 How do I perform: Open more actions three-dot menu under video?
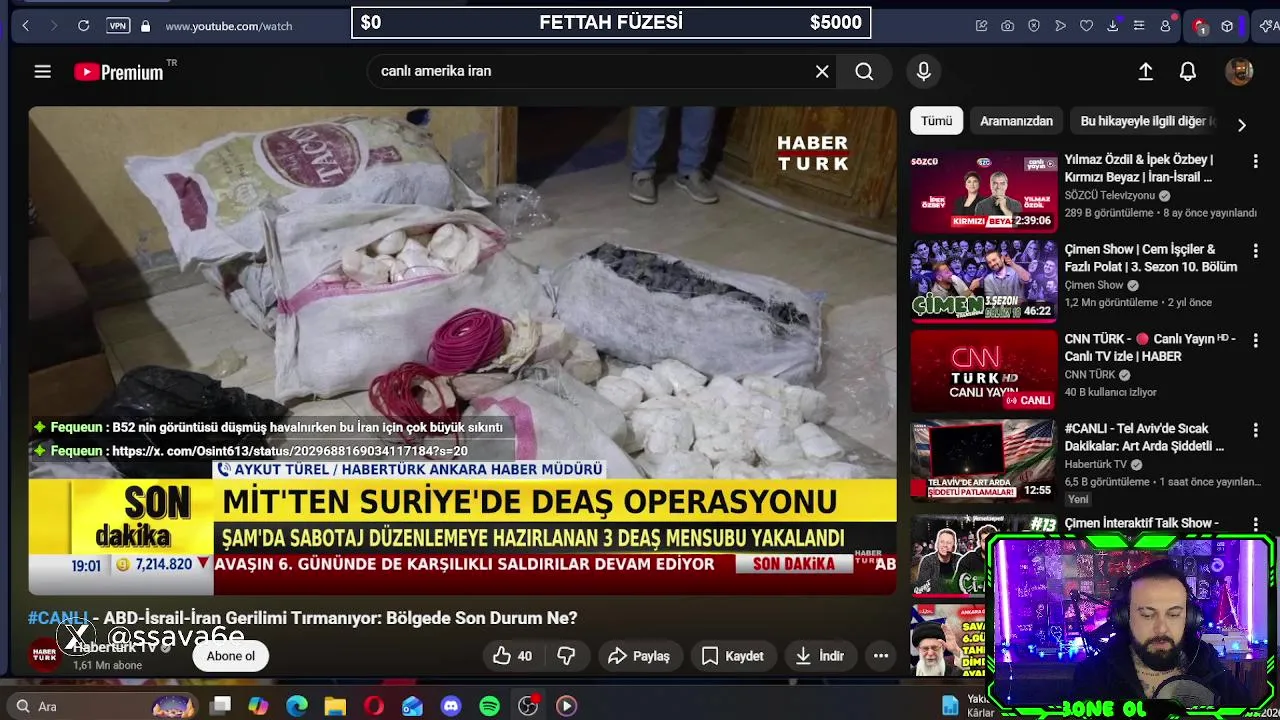881,656
